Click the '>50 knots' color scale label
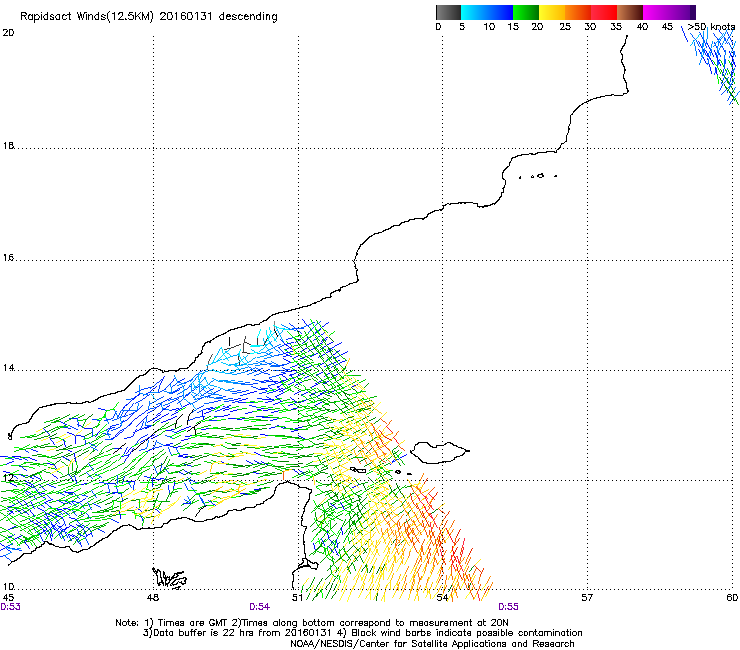 tap(711, 27)
